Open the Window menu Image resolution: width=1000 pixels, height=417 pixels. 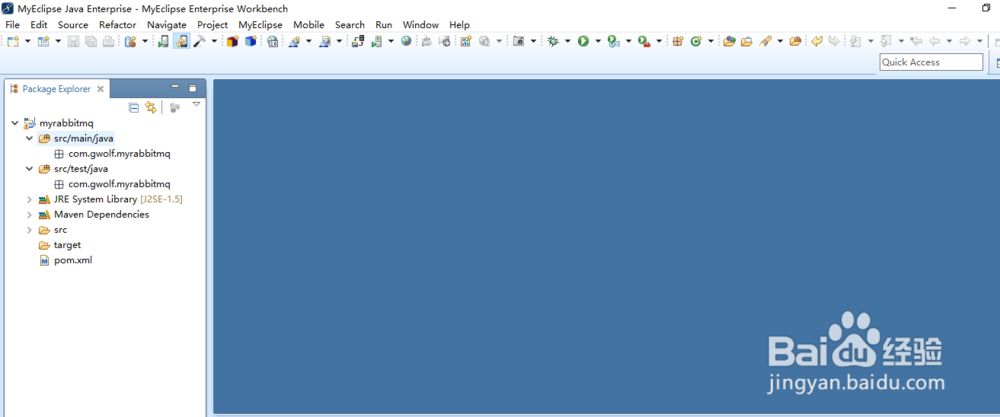(x=420, y=25)
